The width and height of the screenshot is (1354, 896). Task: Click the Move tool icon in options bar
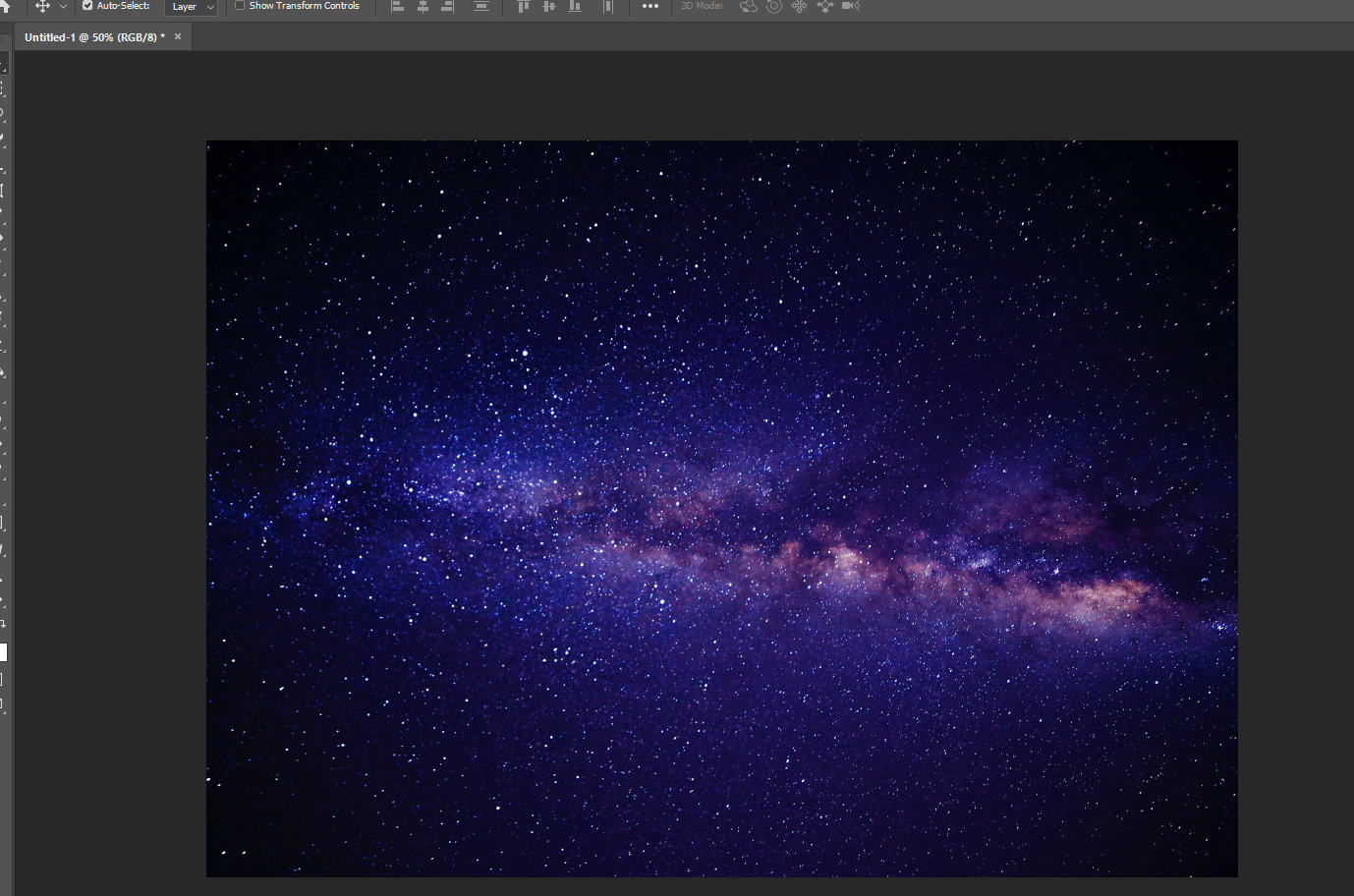42,6
